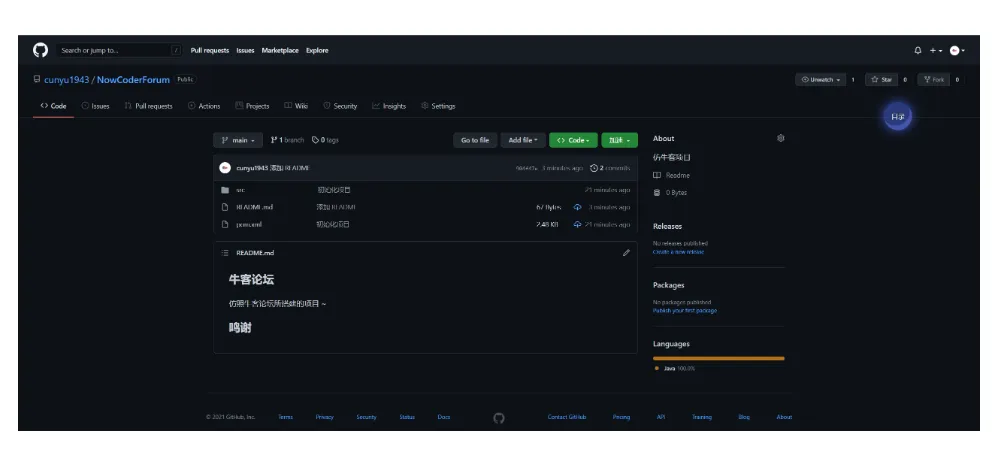This screenshot has width=997, height=449.
Task: Click the blue floating circular button
Action: pos(897,117)
